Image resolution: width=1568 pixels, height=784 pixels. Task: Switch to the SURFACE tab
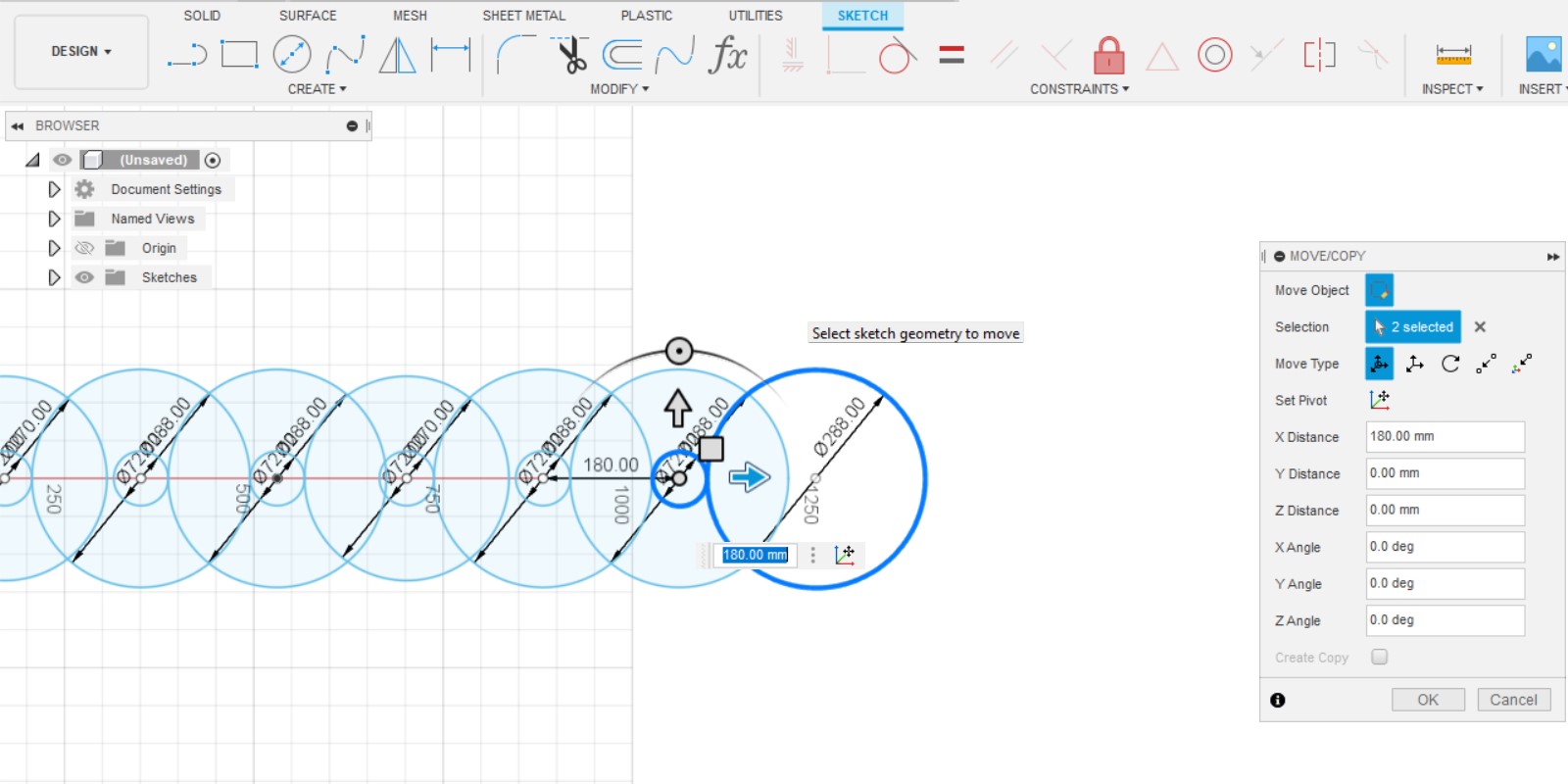tap(308, 16)
